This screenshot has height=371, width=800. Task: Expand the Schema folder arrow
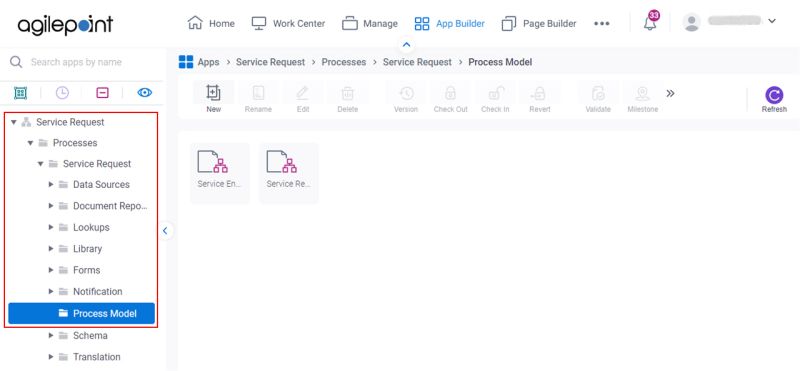coord(51,336)
